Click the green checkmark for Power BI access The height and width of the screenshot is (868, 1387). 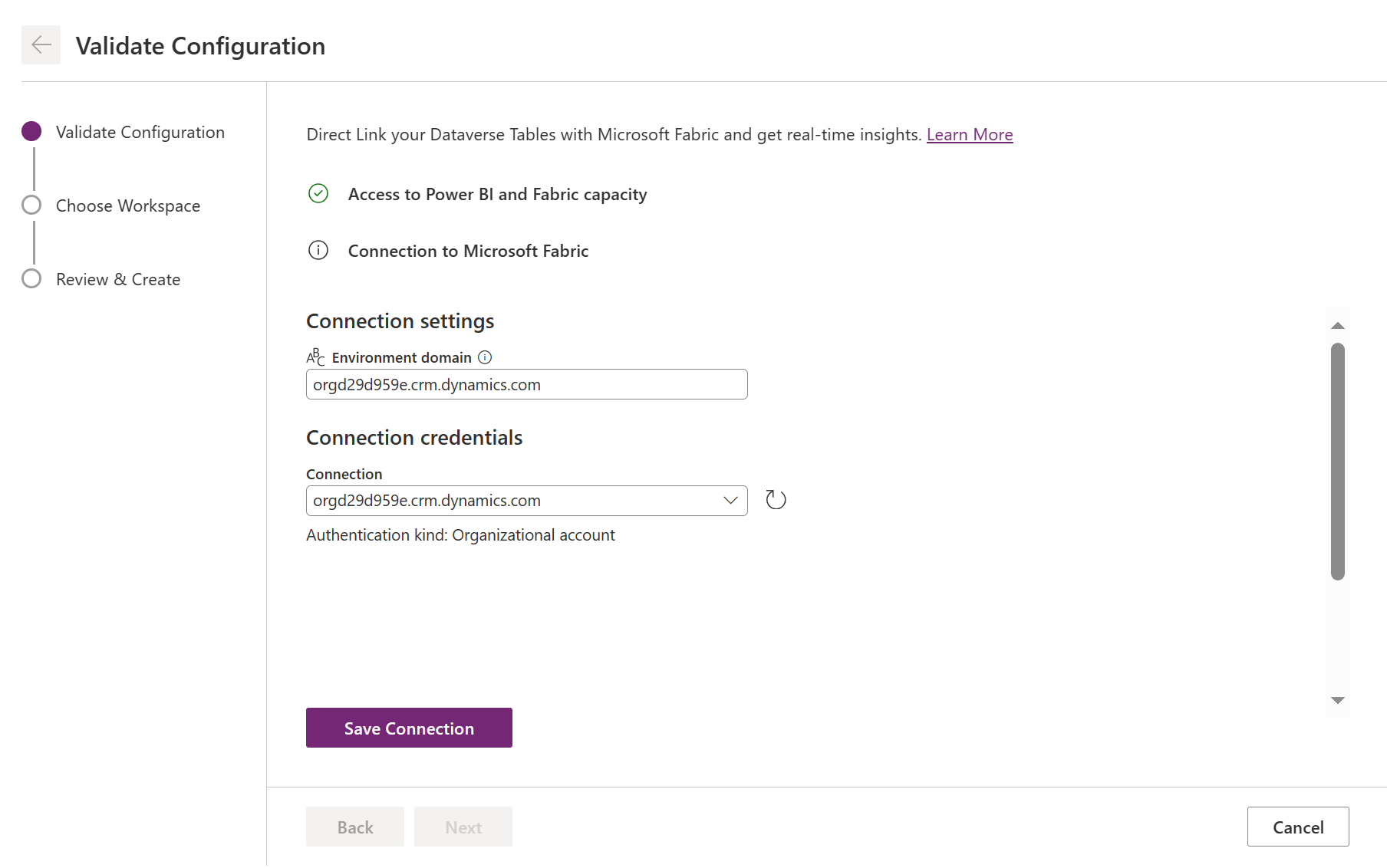click(318, 194)
